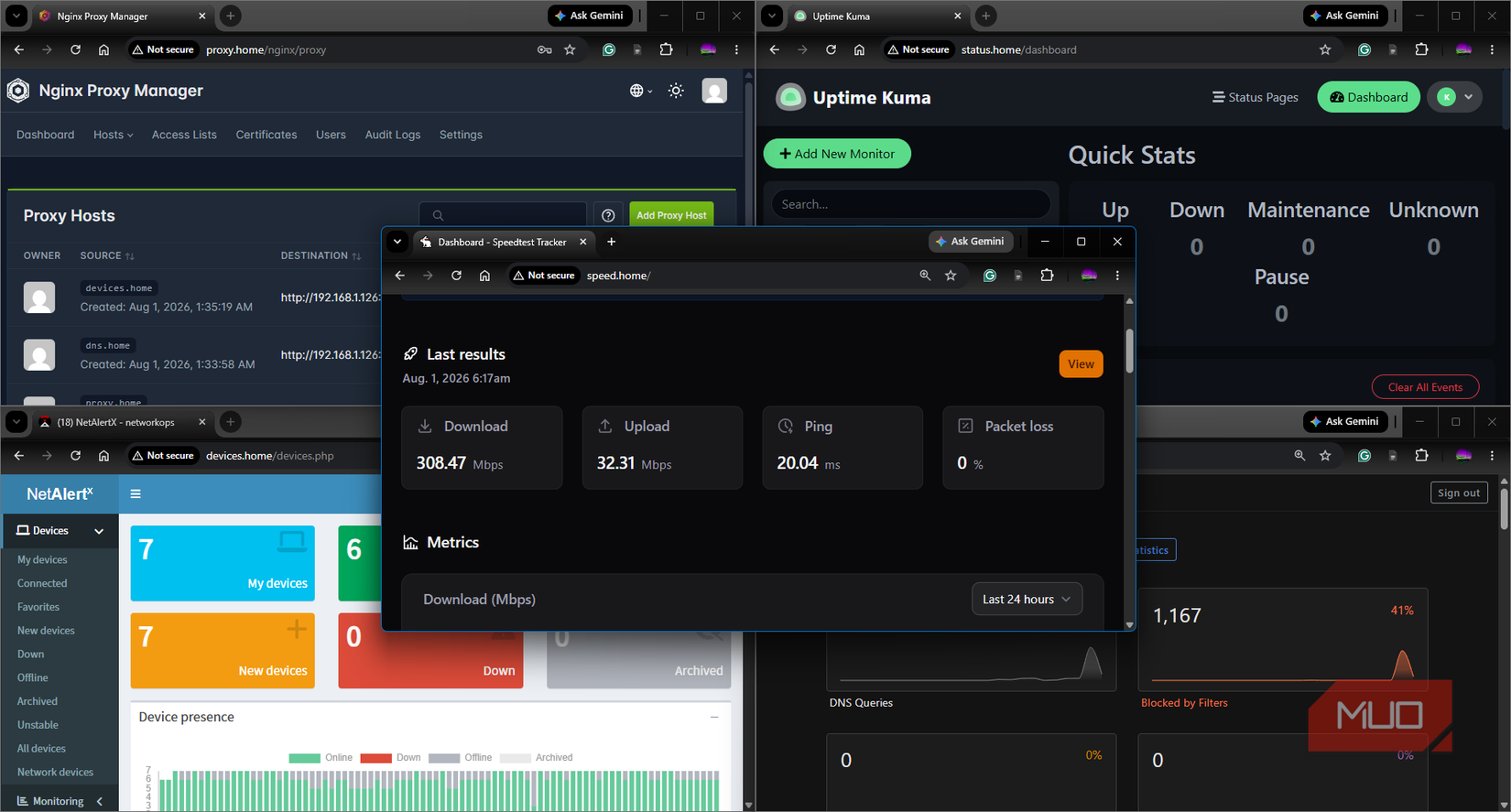Bookmark status.home page with star icon
This screenshot has width=1511, height=812.
pos(1325,49)
